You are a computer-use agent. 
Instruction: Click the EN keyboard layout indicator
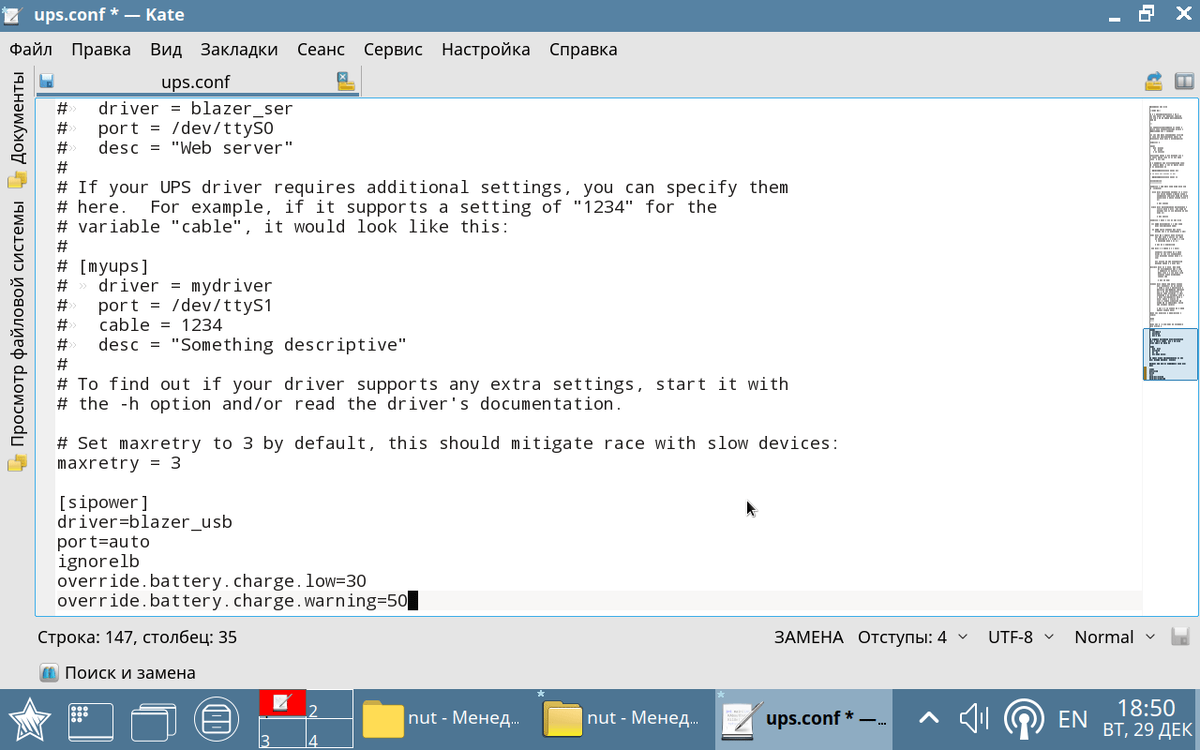(x=1072, y=719)
